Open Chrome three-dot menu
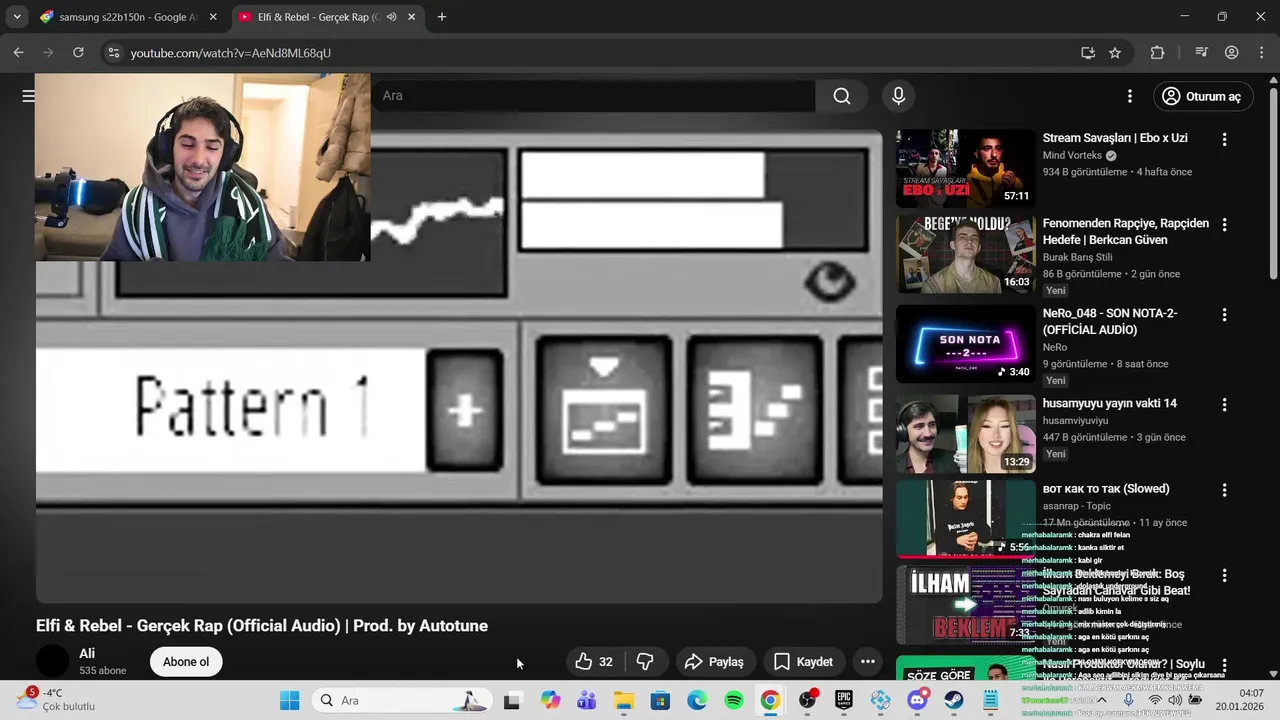1280x720 pixels. [x=1262, y=53]
